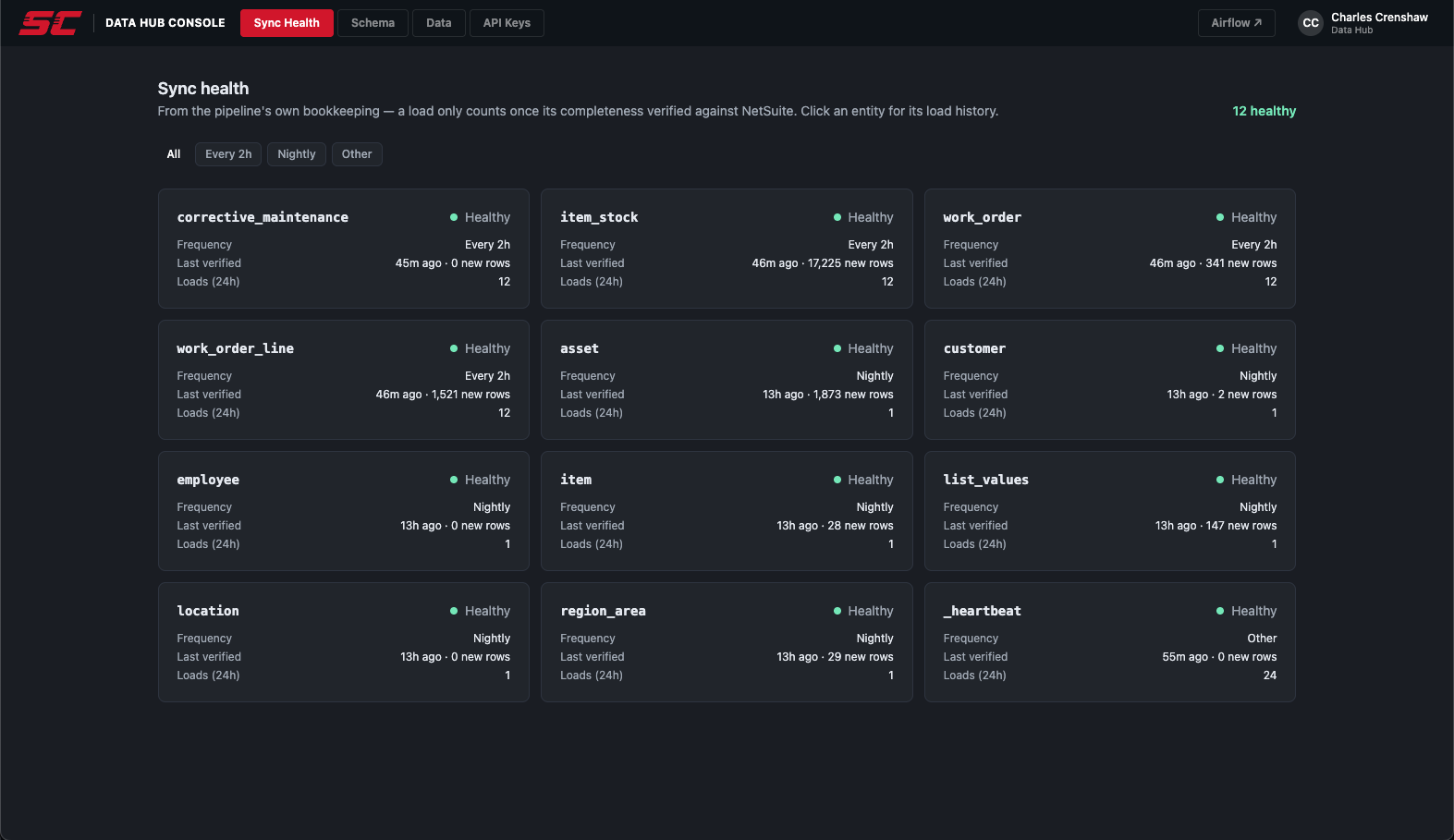Click '13h ago · 29 new rows' text
The height and width of the screenshot is (840, 1454).
[x=835, y=657]
